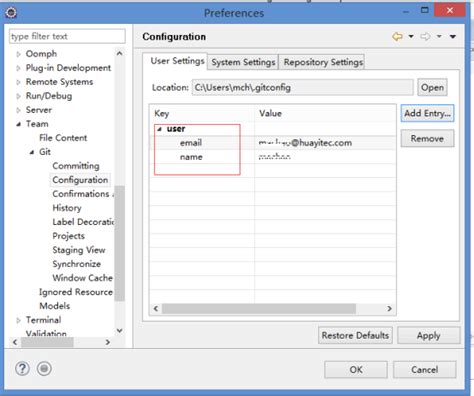Click the Open button next to Location
The image size is (474, 396).
(x=432, y=88)
